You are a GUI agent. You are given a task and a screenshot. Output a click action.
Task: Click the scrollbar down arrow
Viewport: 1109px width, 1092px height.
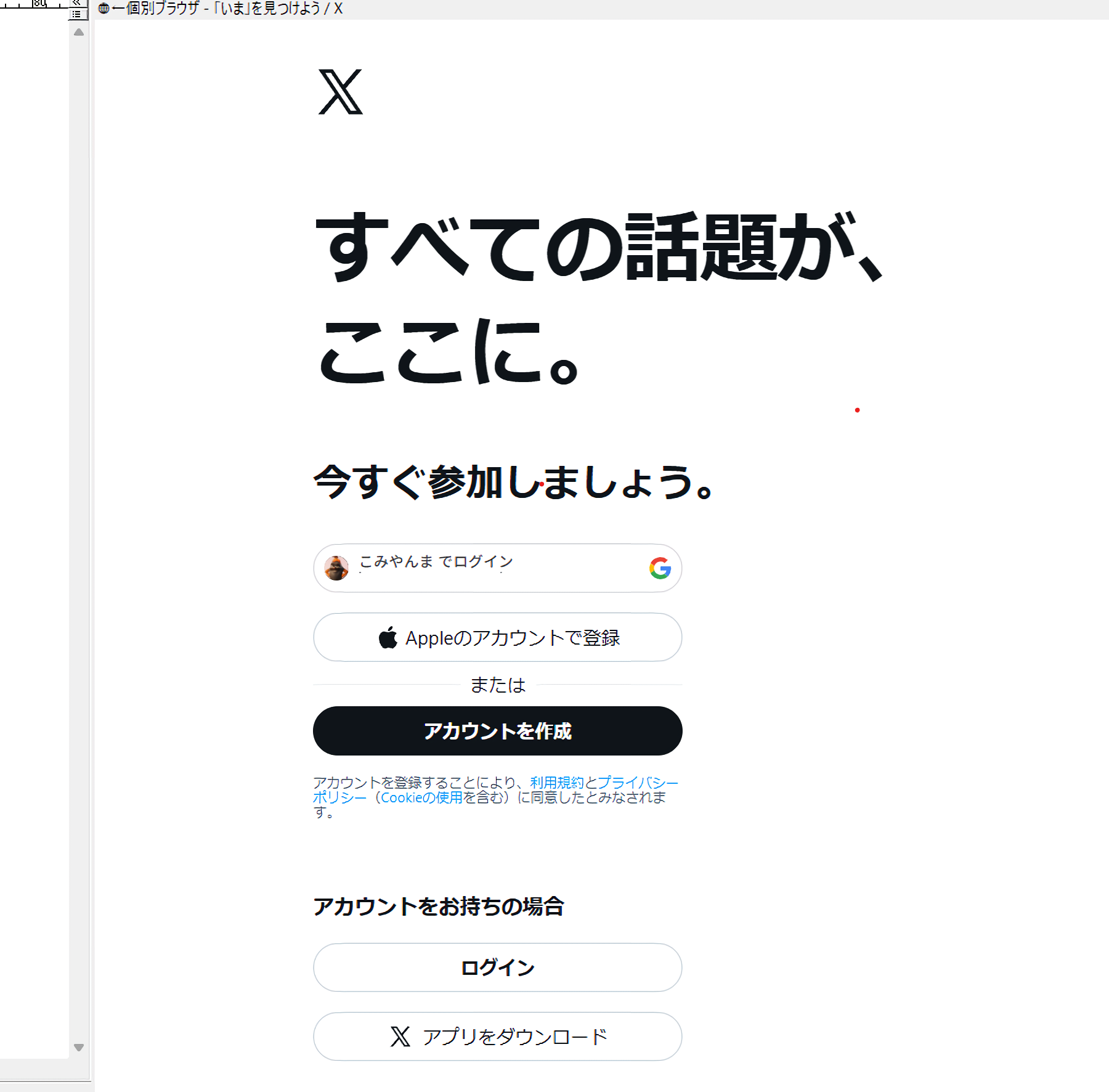tap(79, 1048)
